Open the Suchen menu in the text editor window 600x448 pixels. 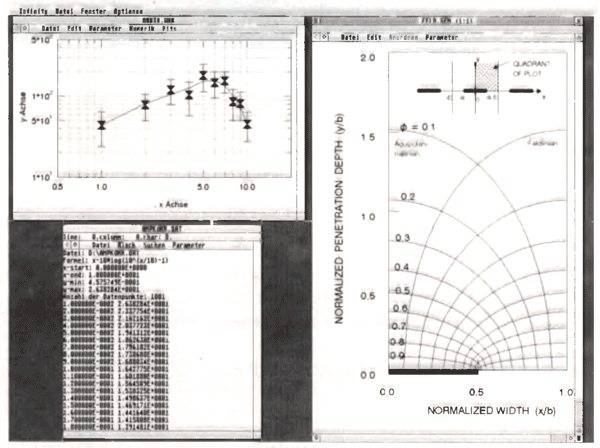155,243
